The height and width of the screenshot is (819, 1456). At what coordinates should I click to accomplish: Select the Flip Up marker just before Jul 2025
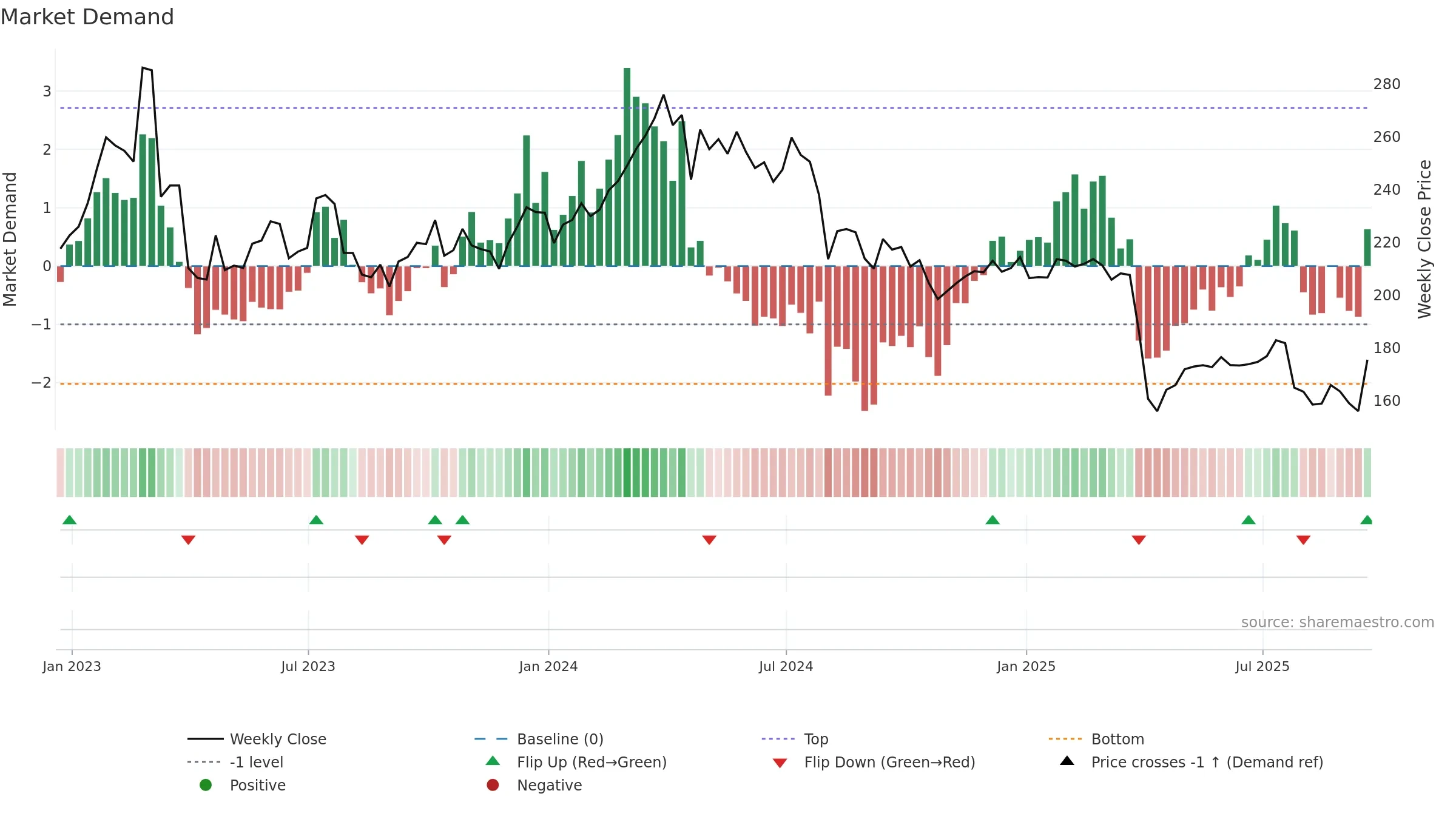click(x=1249, y=520)
